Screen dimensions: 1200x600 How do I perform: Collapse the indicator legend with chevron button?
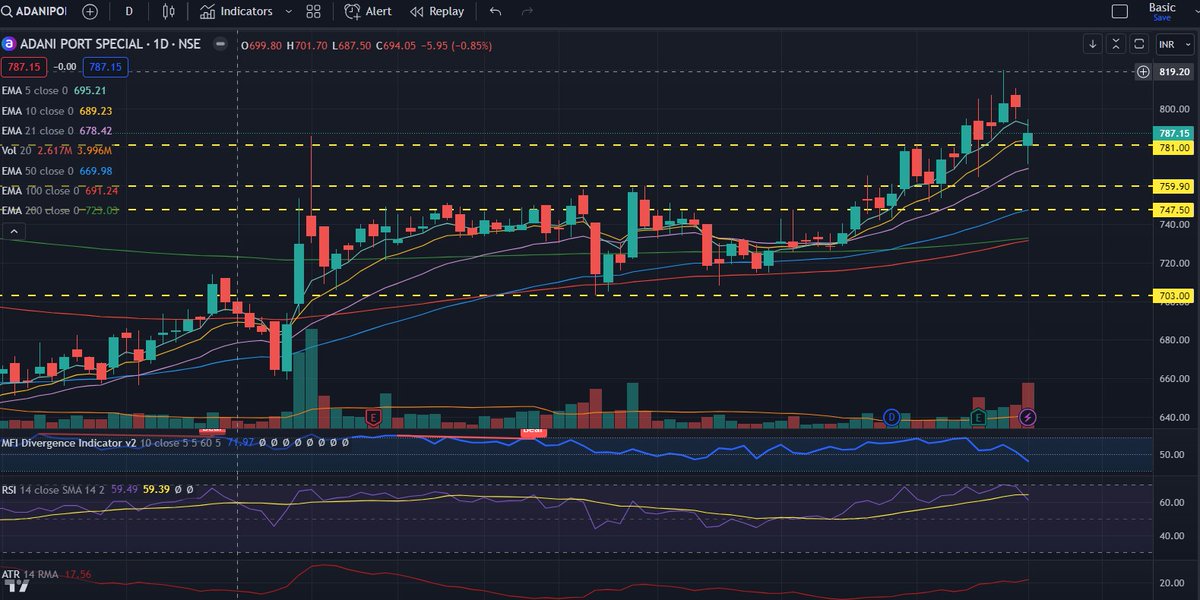pyautogui.click(x=13, y=231)
